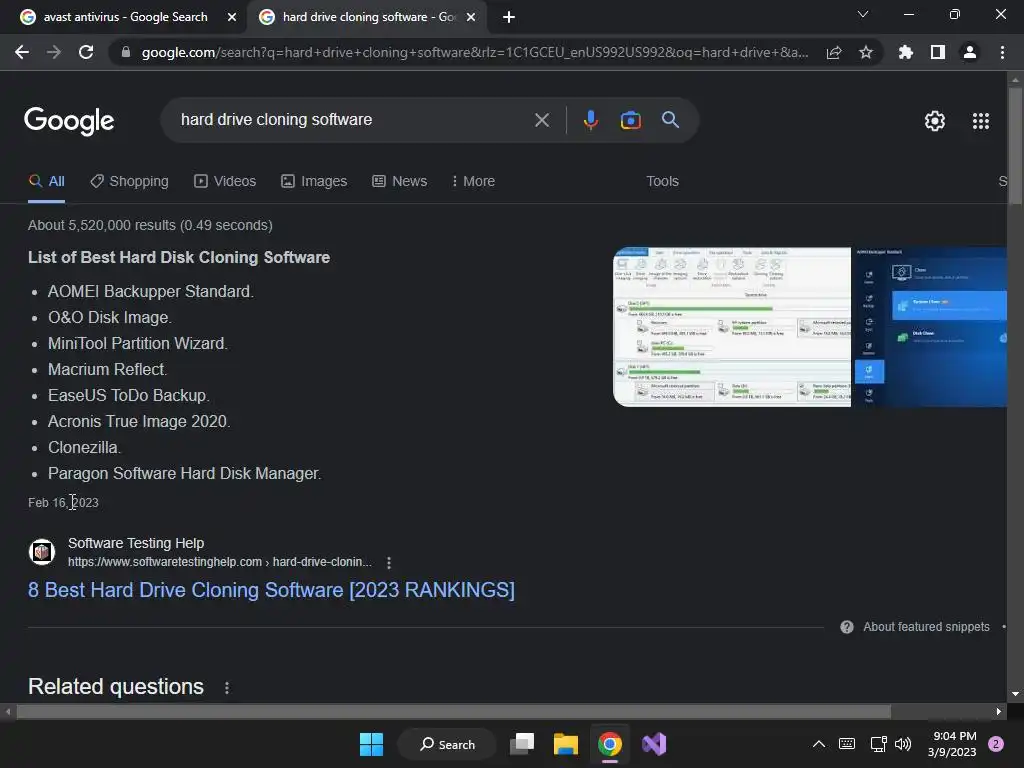Screen dimensions: 1024x768
Task: Open result options three-dot menu
Action: coord(389,562)
